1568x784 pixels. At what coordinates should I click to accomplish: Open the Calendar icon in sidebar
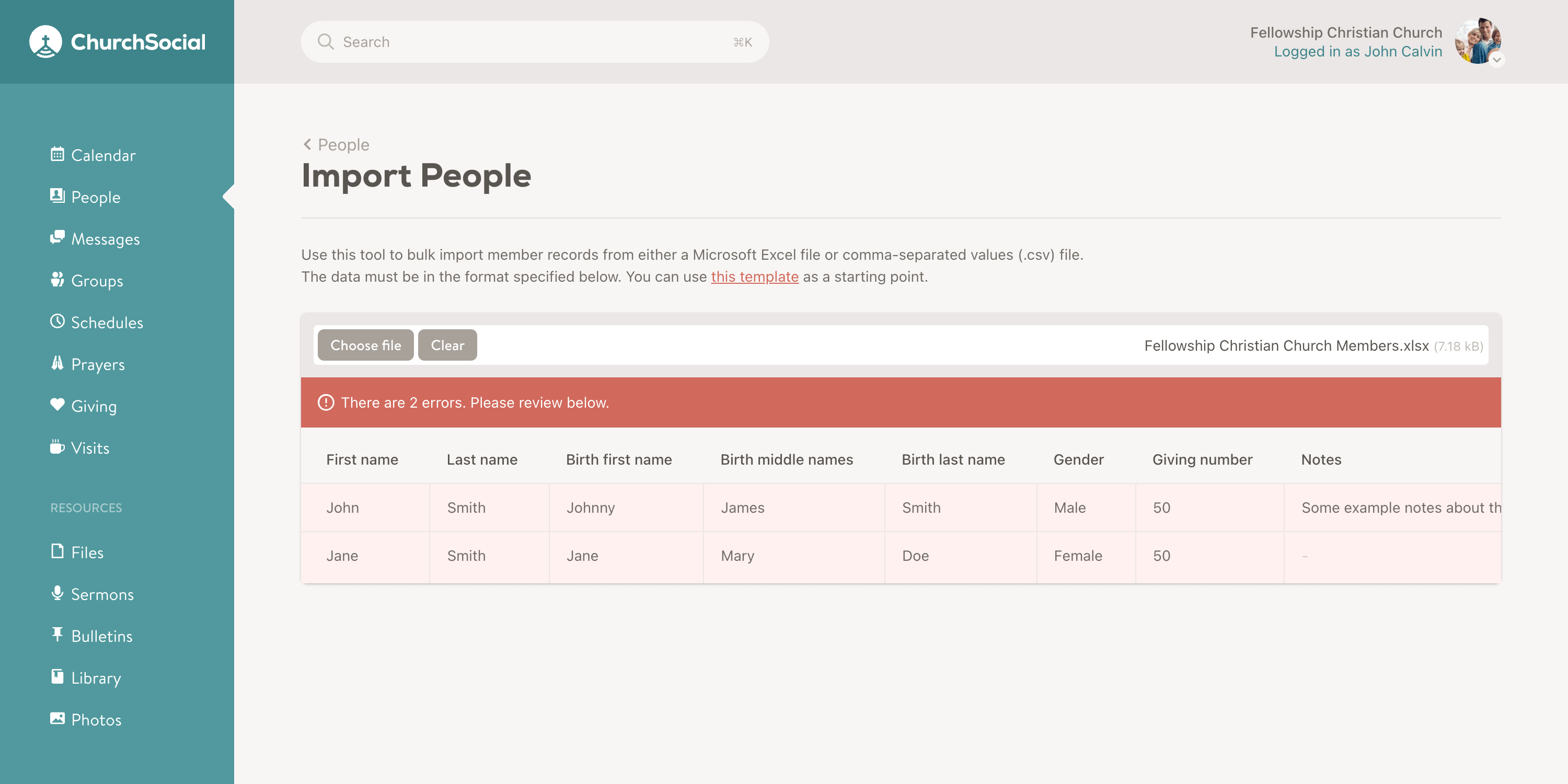[x=57, y=154]
